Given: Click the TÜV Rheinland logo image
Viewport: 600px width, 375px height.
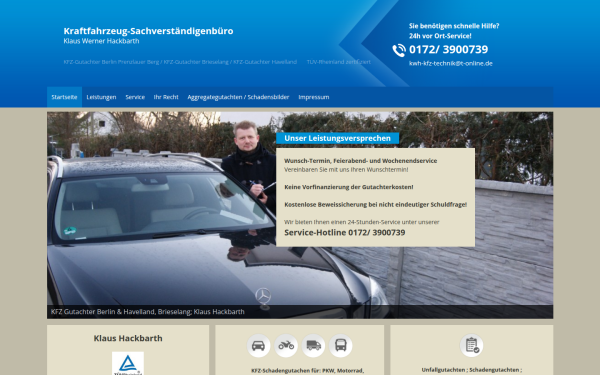Looking at the screenshot, I should [128, 363].
